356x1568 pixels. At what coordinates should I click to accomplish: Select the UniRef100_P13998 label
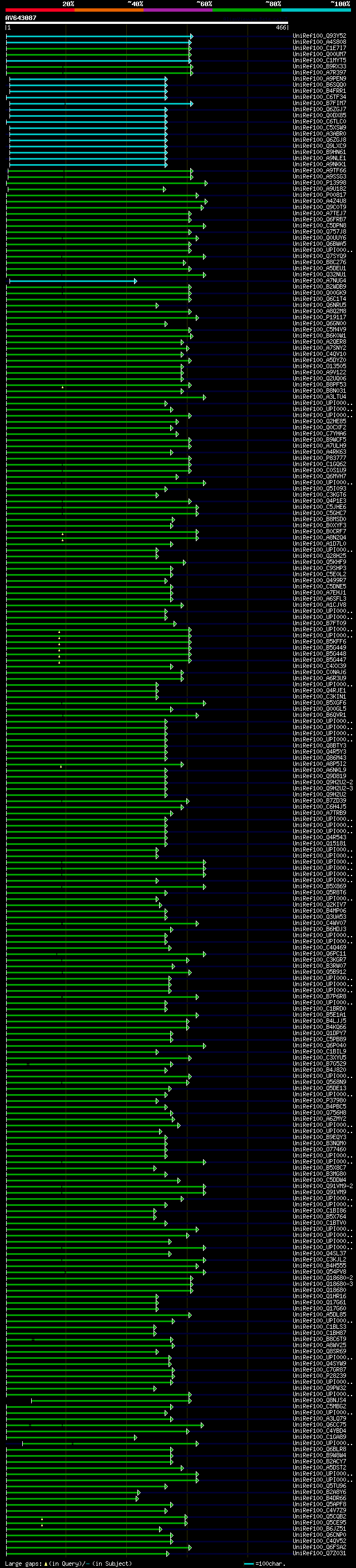(x=319, y=182)
